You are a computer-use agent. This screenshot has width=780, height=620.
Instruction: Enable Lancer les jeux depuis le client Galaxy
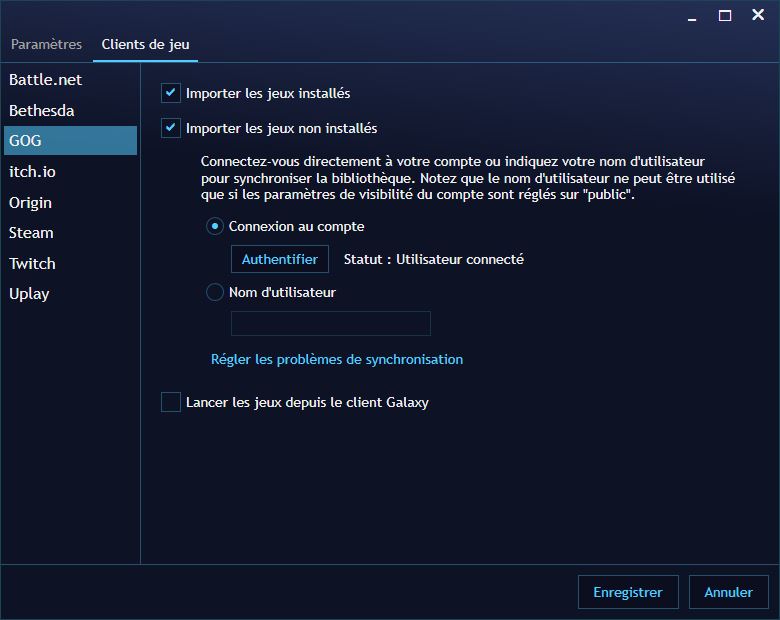[x=171, y=402]
